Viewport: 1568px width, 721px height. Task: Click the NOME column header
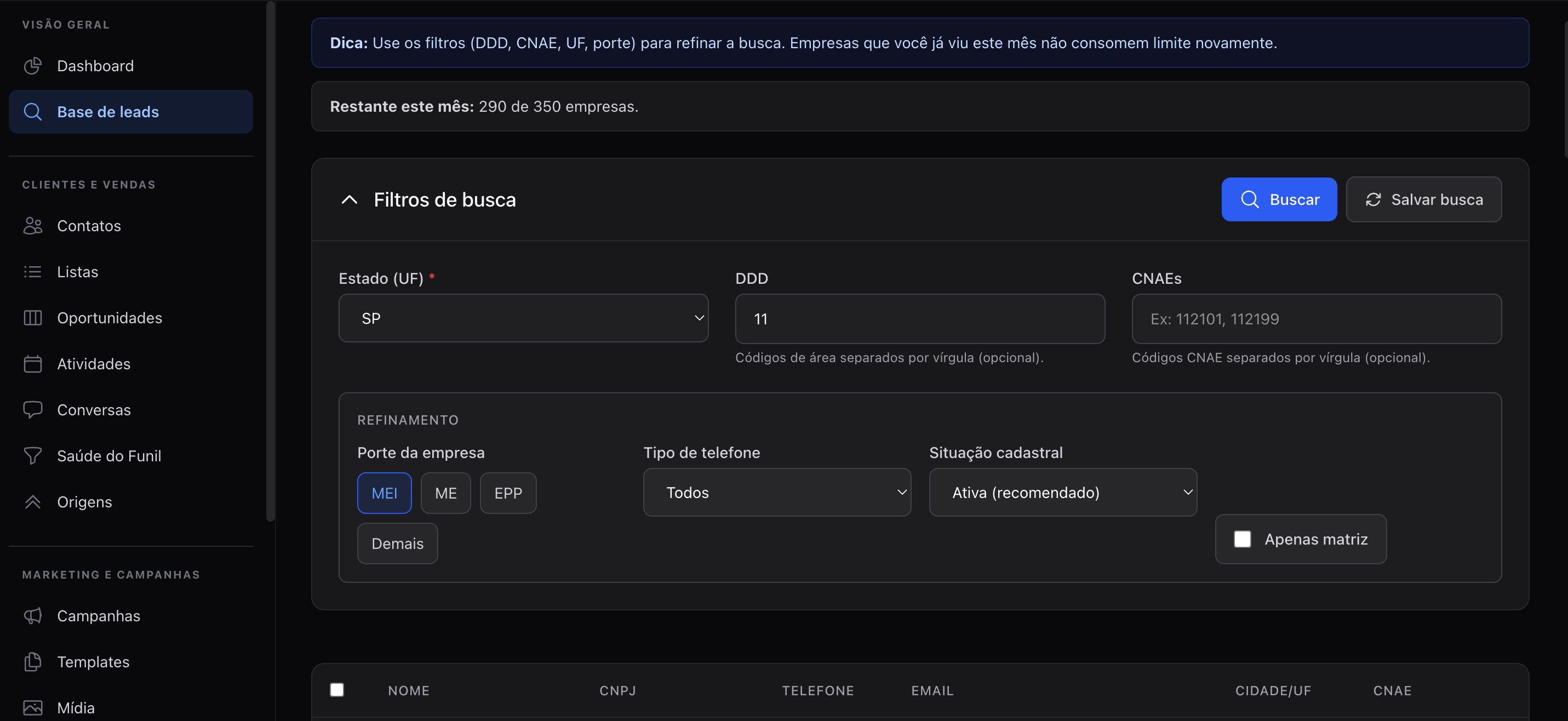tap(408, 690)
